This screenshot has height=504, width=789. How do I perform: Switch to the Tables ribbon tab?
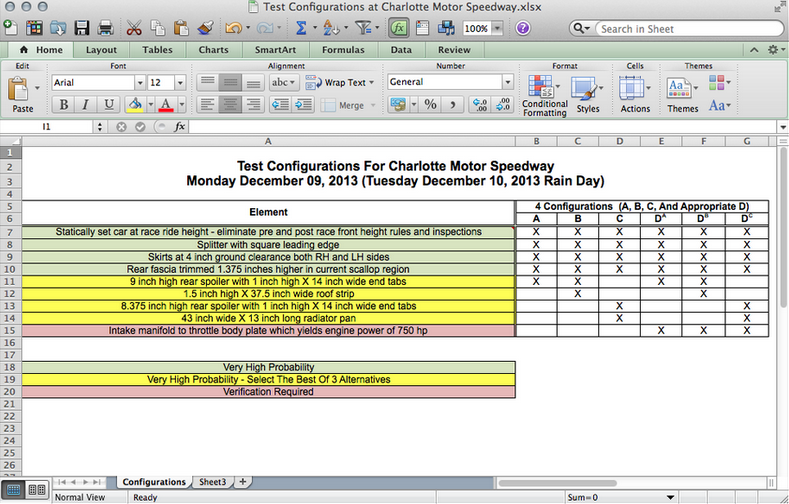[x=157, y=50]
